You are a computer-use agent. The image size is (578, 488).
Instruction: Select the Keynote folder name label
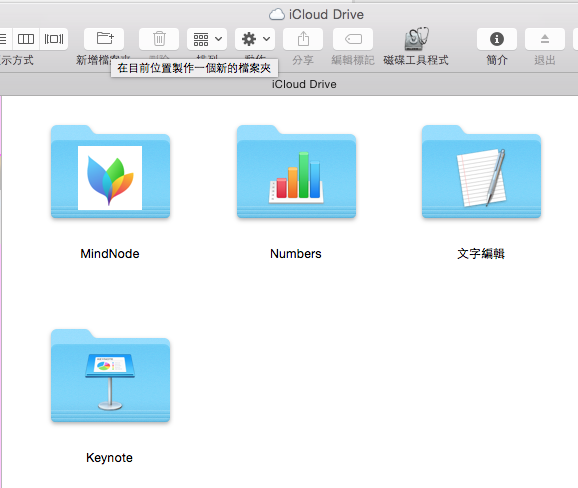coord(109,458)
